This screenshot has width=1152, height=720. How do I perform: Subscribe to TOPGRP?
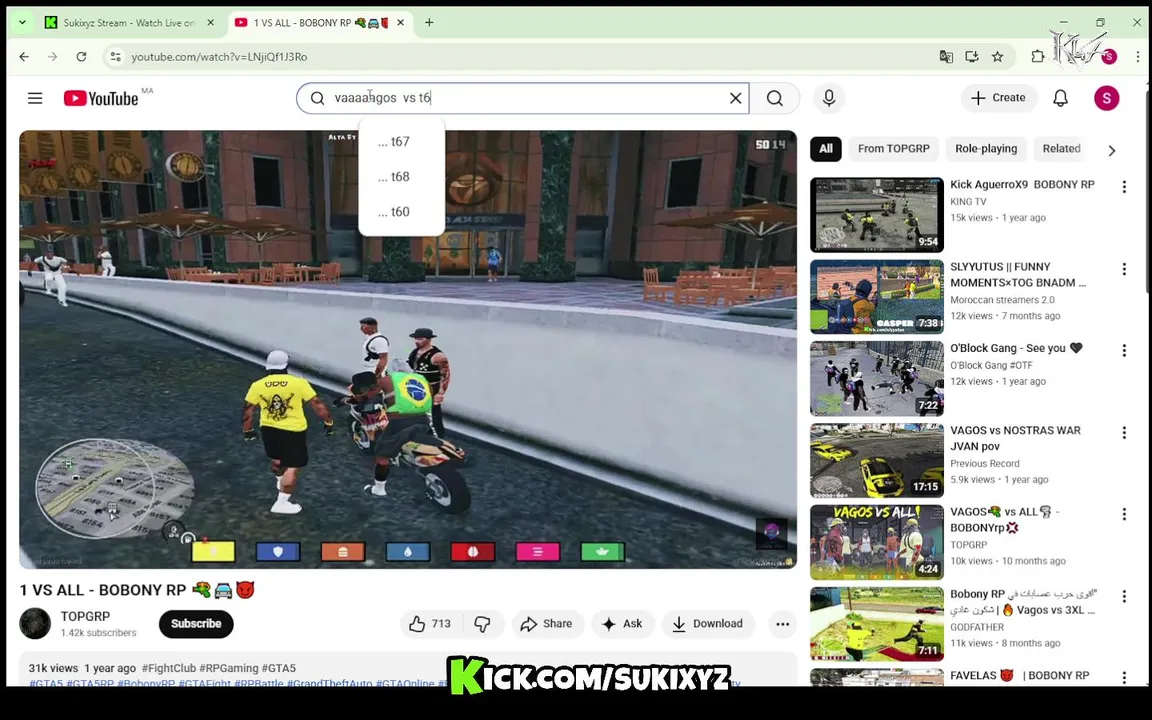pos(196,624)
